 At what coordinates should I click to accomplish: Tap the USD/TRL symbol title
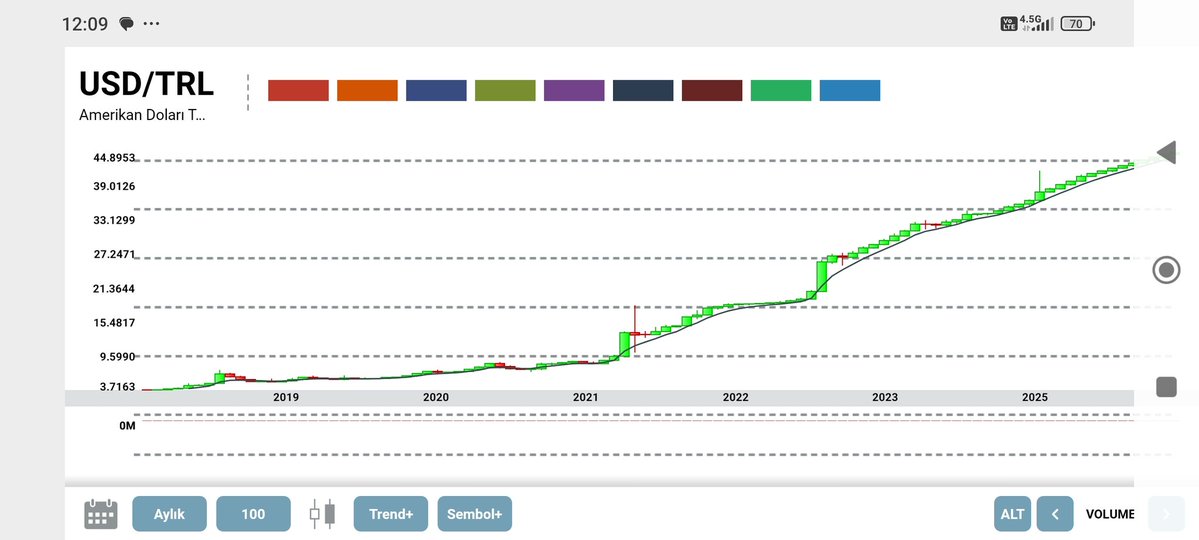[146, 84]
